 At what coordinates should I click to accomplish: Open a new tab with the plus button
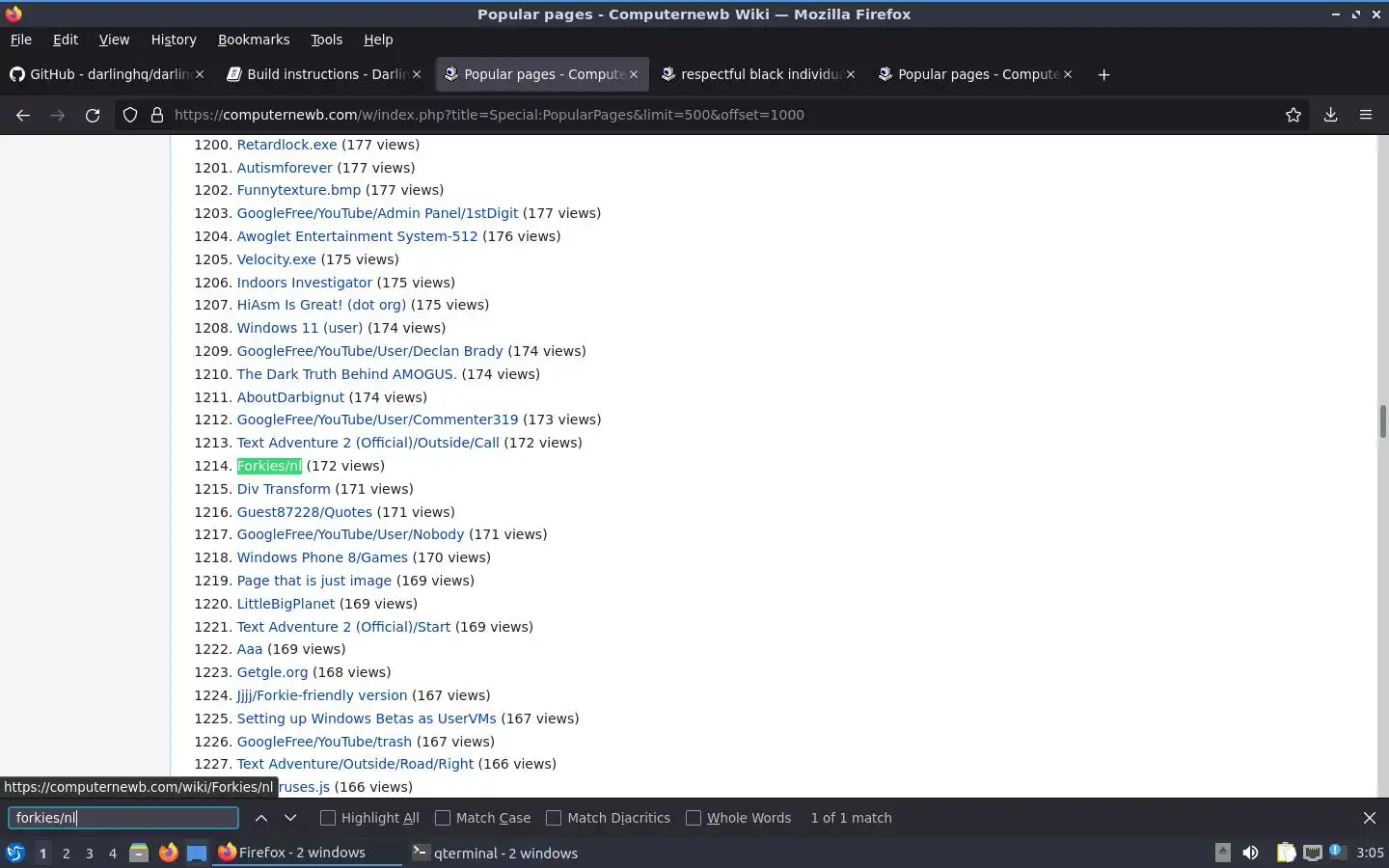1104,74
